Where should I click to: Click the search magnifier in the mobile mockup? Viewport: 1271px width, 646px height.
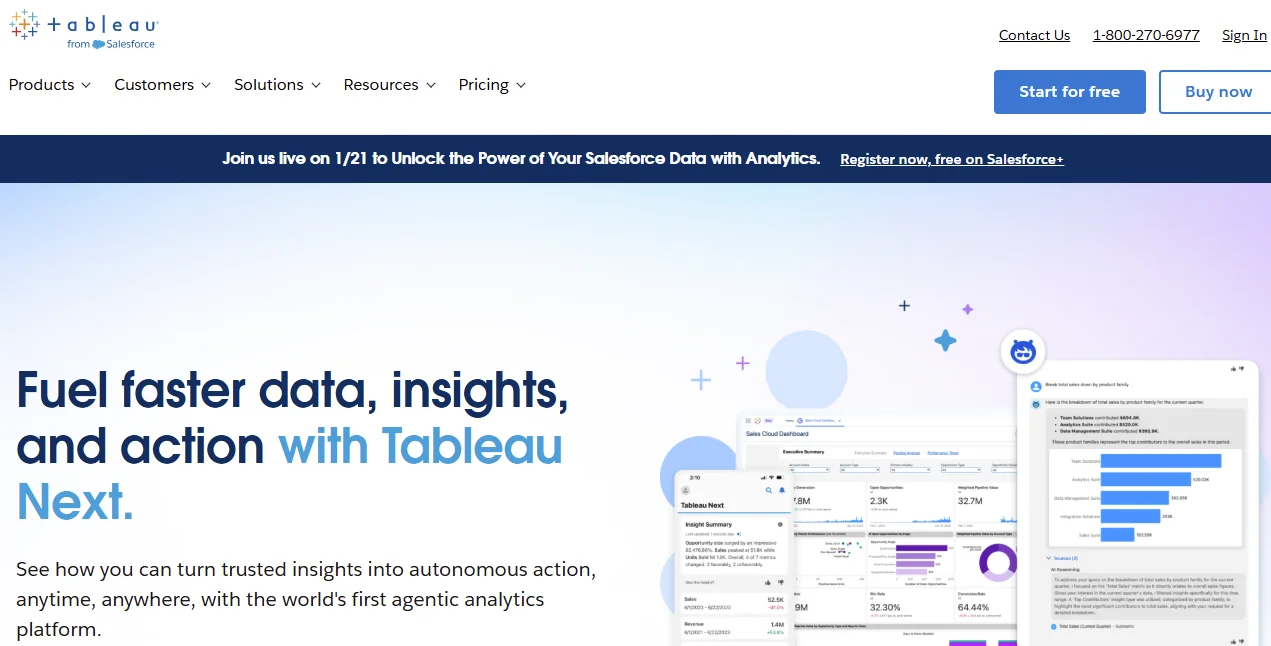click(769, 490)
